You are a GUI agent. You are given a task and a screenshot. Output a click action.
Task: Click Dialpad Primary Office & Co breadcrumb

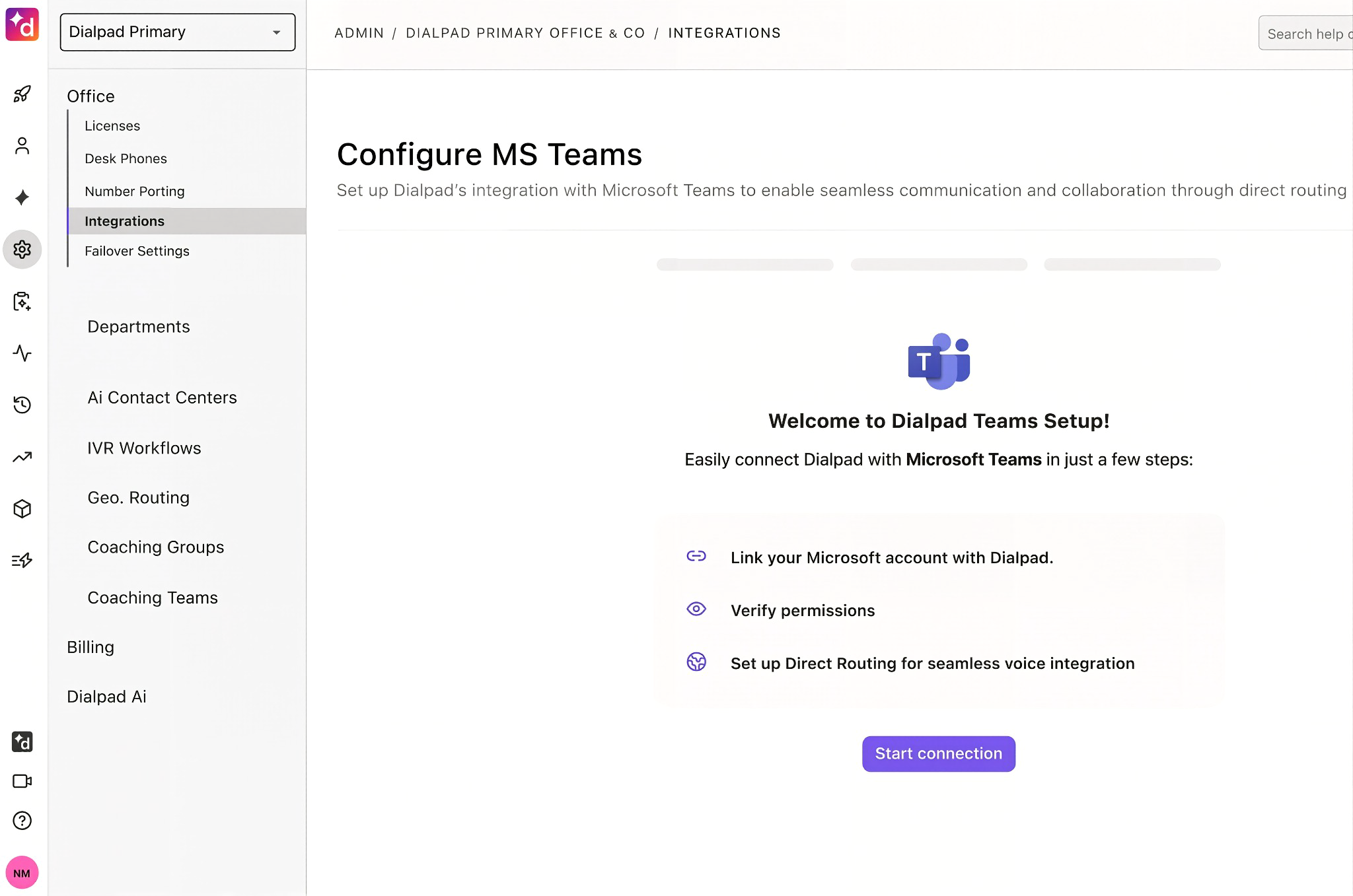pos(525,33)
